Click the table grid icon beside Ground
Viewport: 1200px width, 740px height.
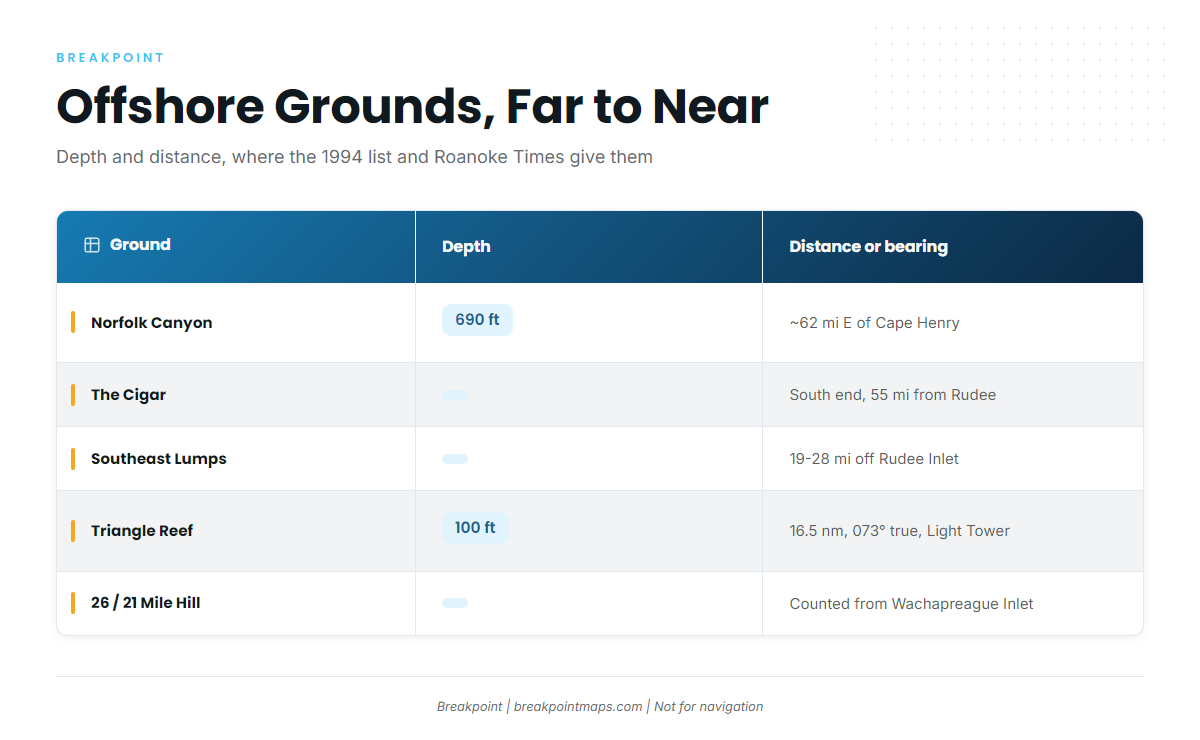(x=92, y=245)
